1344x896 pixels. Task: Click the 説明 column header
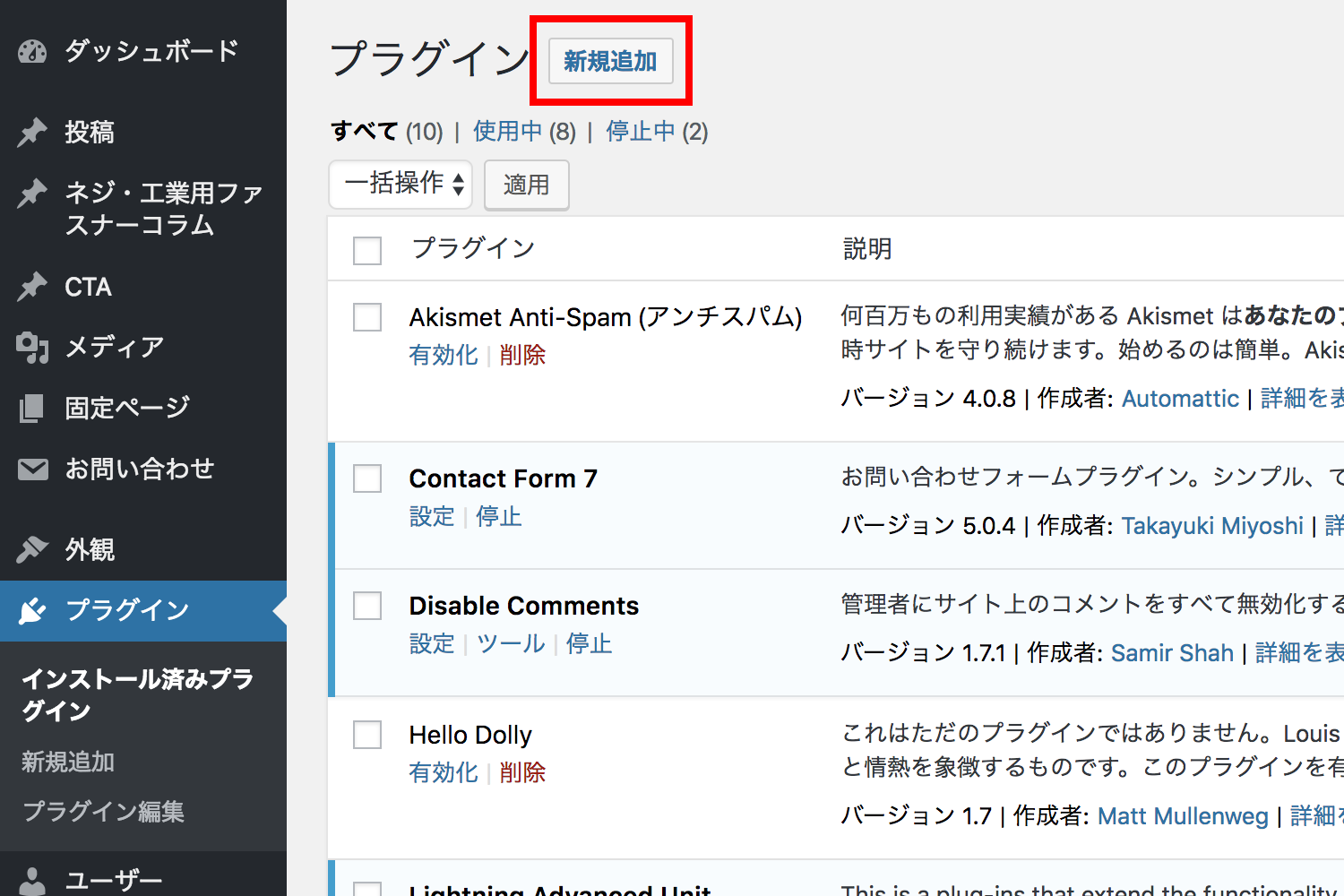pyautogui.click(x=866, y=248)
